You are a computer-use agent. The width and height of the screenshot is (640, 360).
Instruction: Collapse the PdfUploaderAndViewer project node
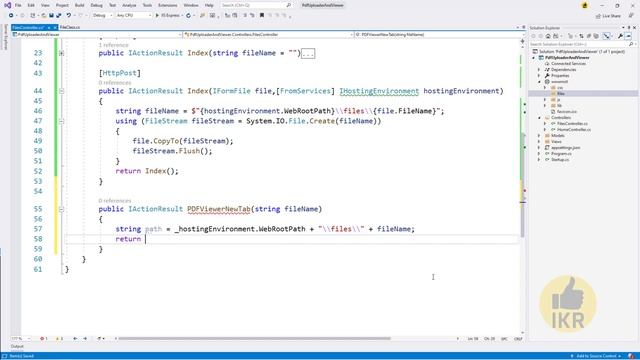coord(534,58)
